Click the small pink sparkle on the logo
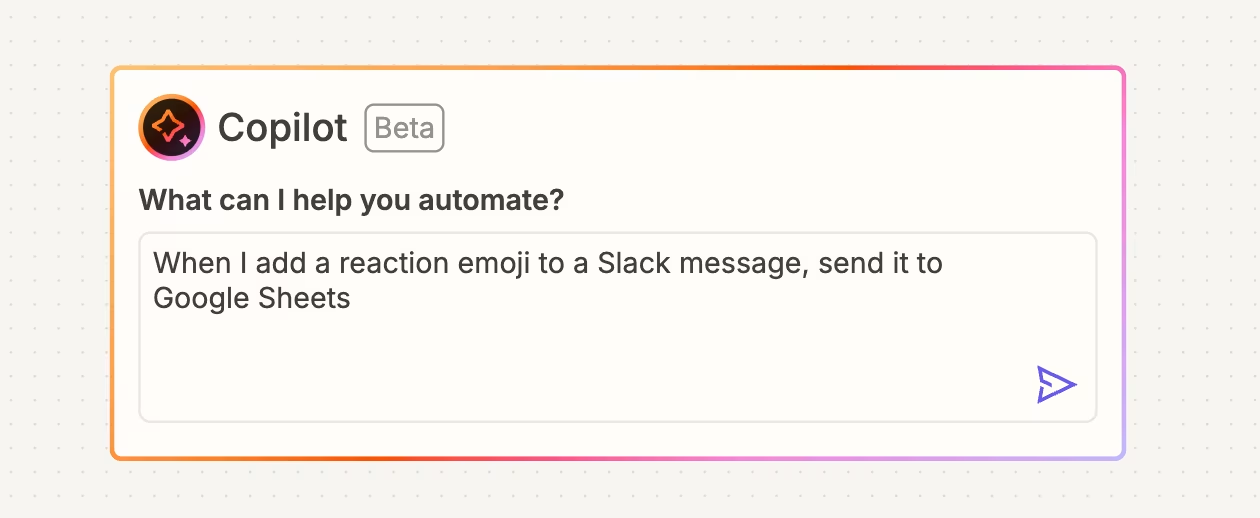 (185, 142)
